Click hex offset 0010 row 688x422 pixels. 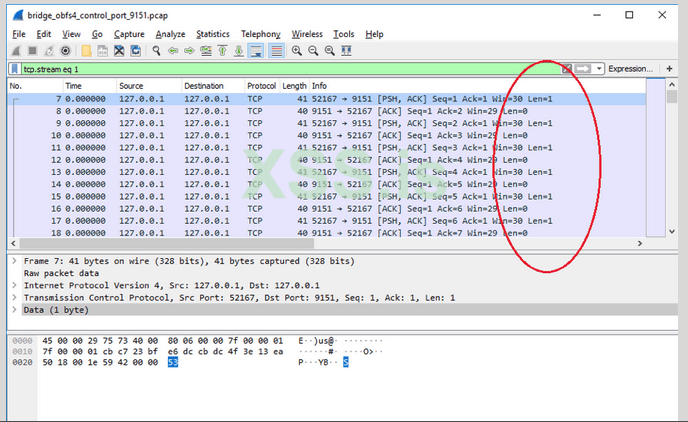22,351
